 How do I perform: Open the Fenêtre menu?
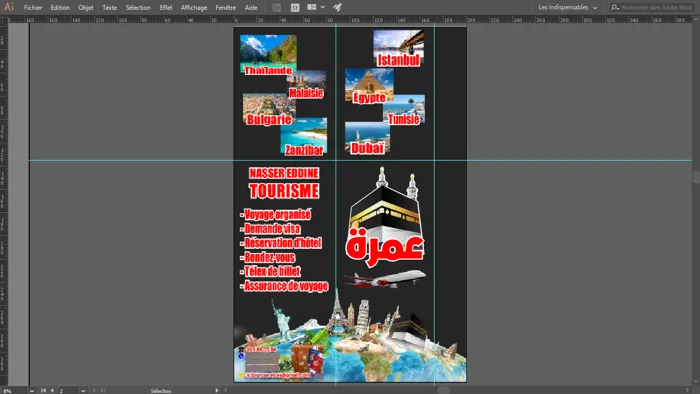tap(225, 8)
